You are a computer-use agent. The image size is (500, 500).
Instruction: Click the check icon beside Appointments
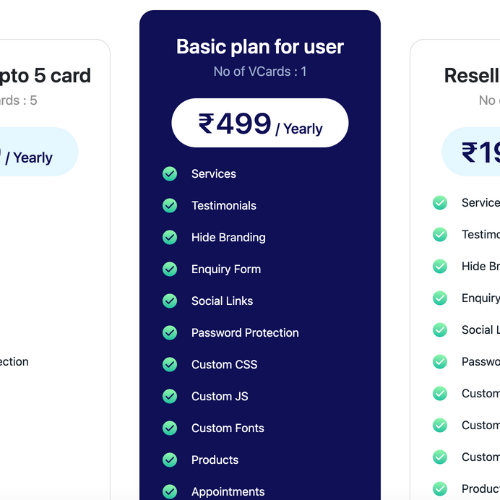coord(170,491)
